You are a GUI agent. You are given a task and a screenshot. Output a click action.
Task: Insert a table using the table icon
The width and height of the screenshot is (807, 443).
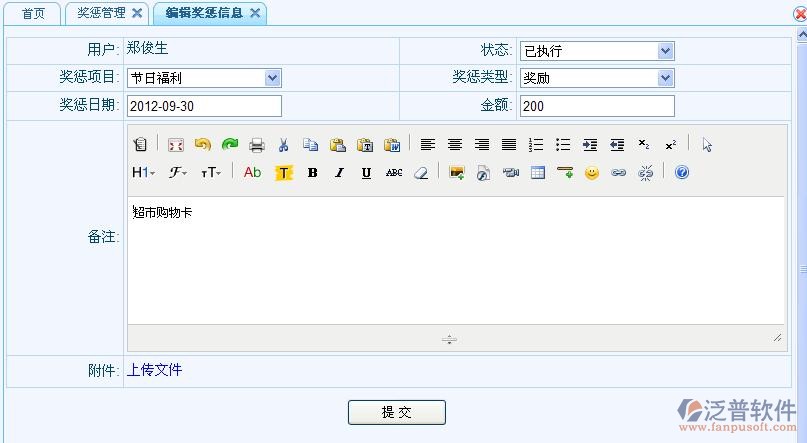pyautogui.click(x=538, y=173)
